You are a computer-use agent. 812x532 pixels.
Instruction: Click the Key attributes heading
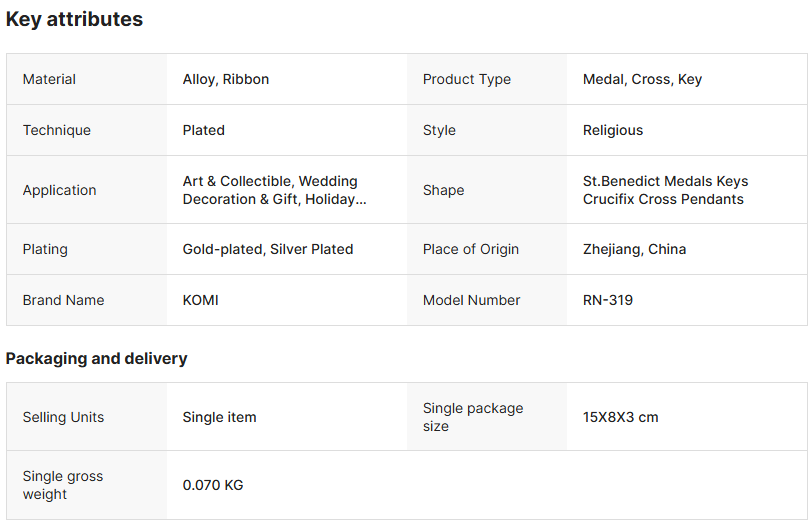[74, 19]
